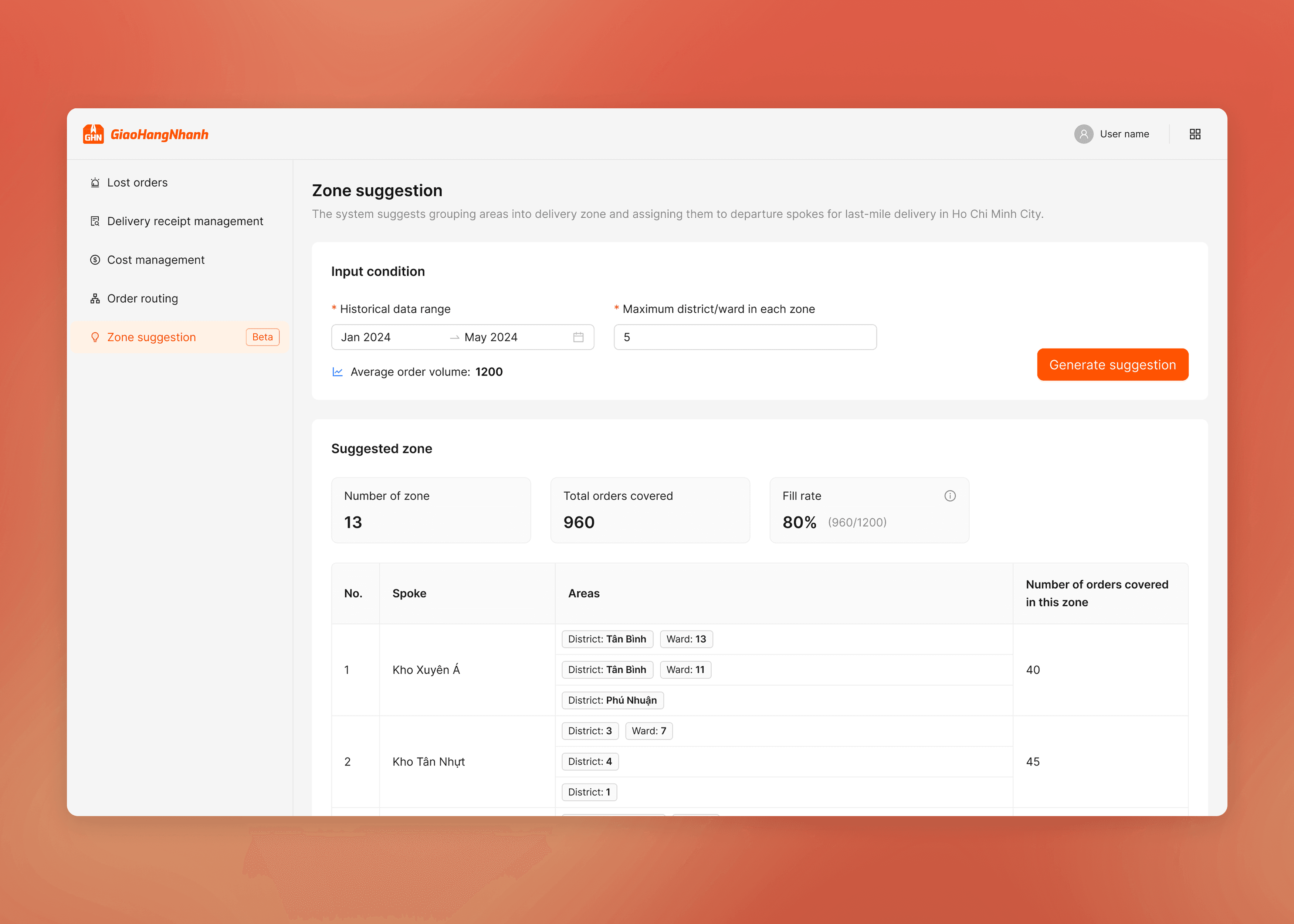
Task: Click the District: 4 tag
Action: tap(590, 762)
